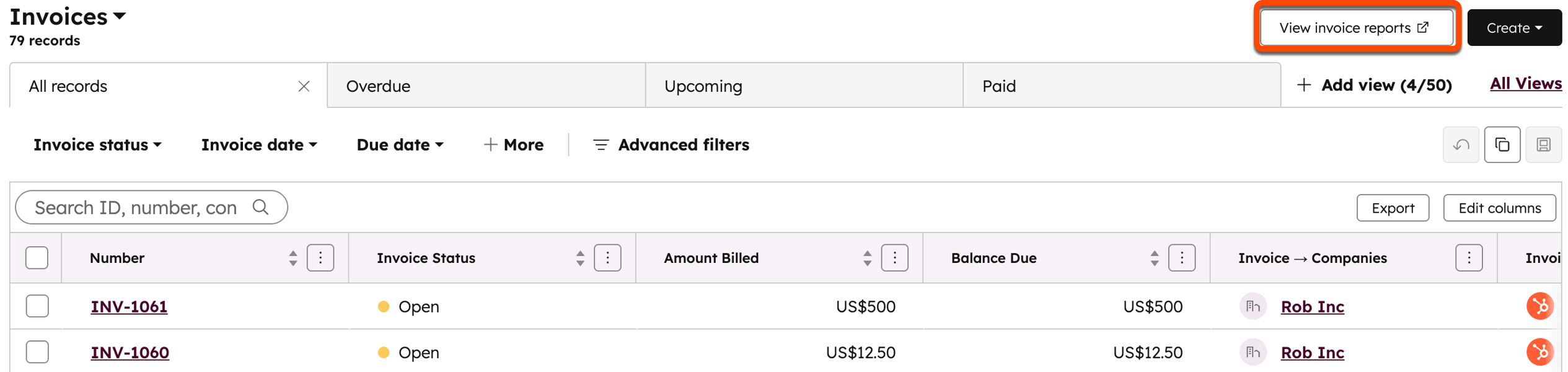Screen dimensions: 1568x372
Task: Open the INV-1061 invoice link
Action: click(x=129, y=306)
